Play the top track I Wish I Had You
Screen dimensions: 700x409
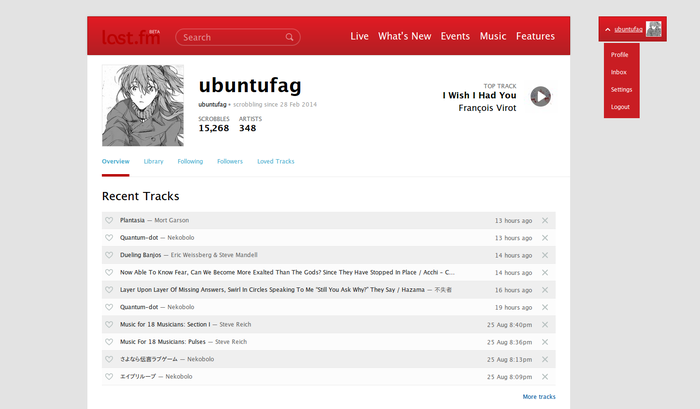click(x=540, y=96)
